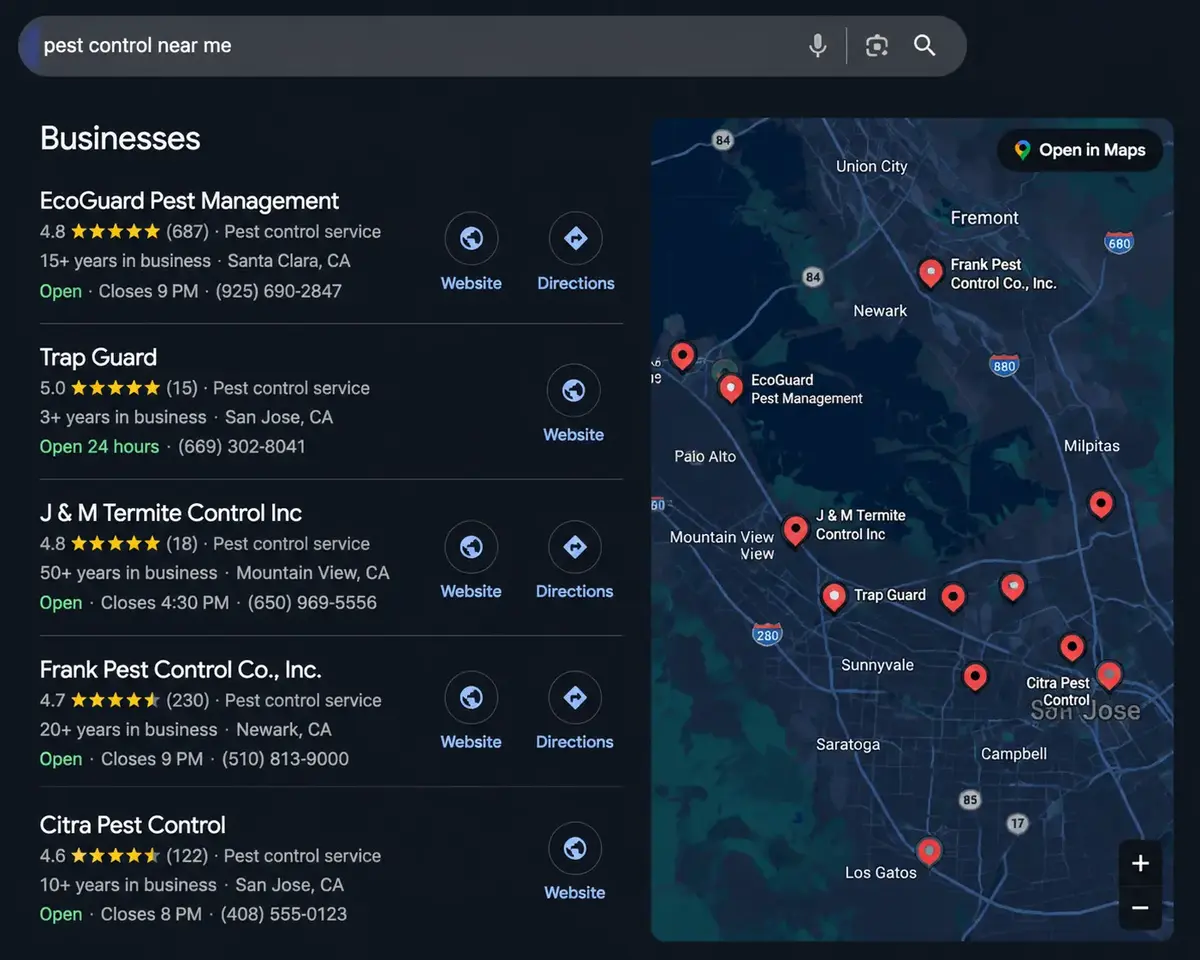The image size is (1200, 960).
Task: Open J & M Termite Control website icon
Action: (471, 547)
